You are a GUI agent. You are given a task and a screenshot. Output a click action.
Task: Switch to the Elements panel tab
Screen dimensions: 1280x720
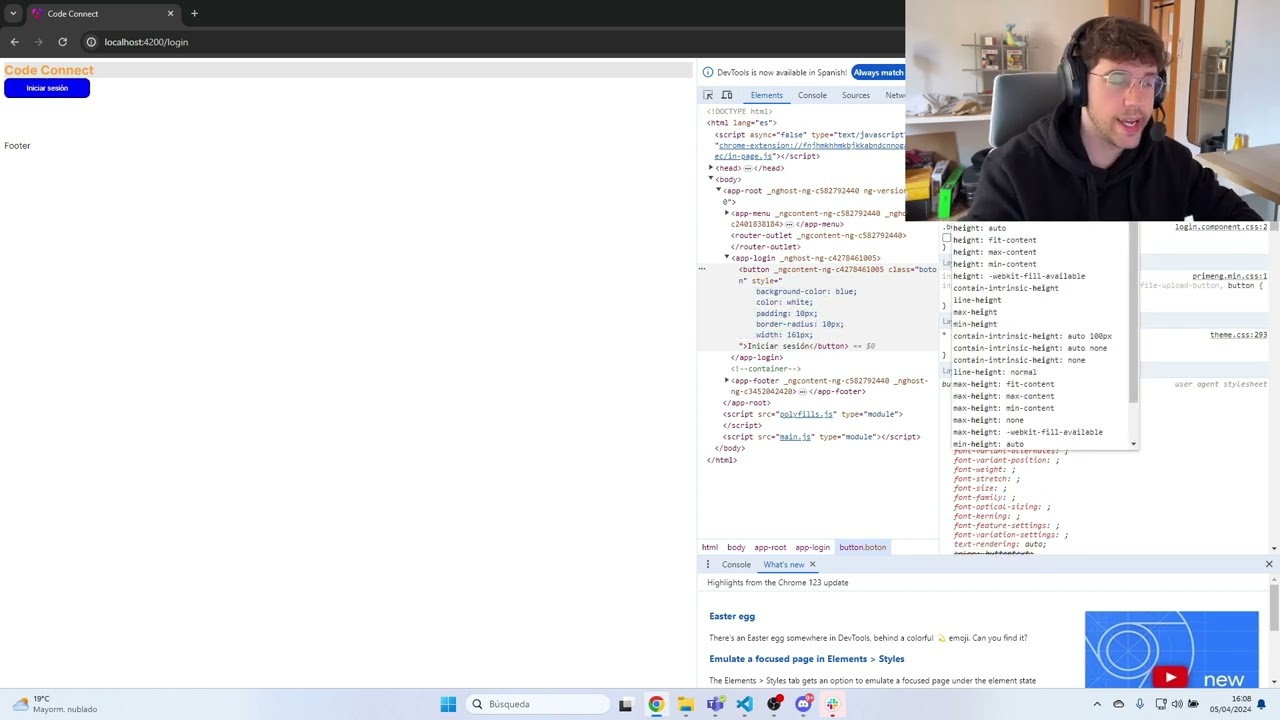(767, 95)
